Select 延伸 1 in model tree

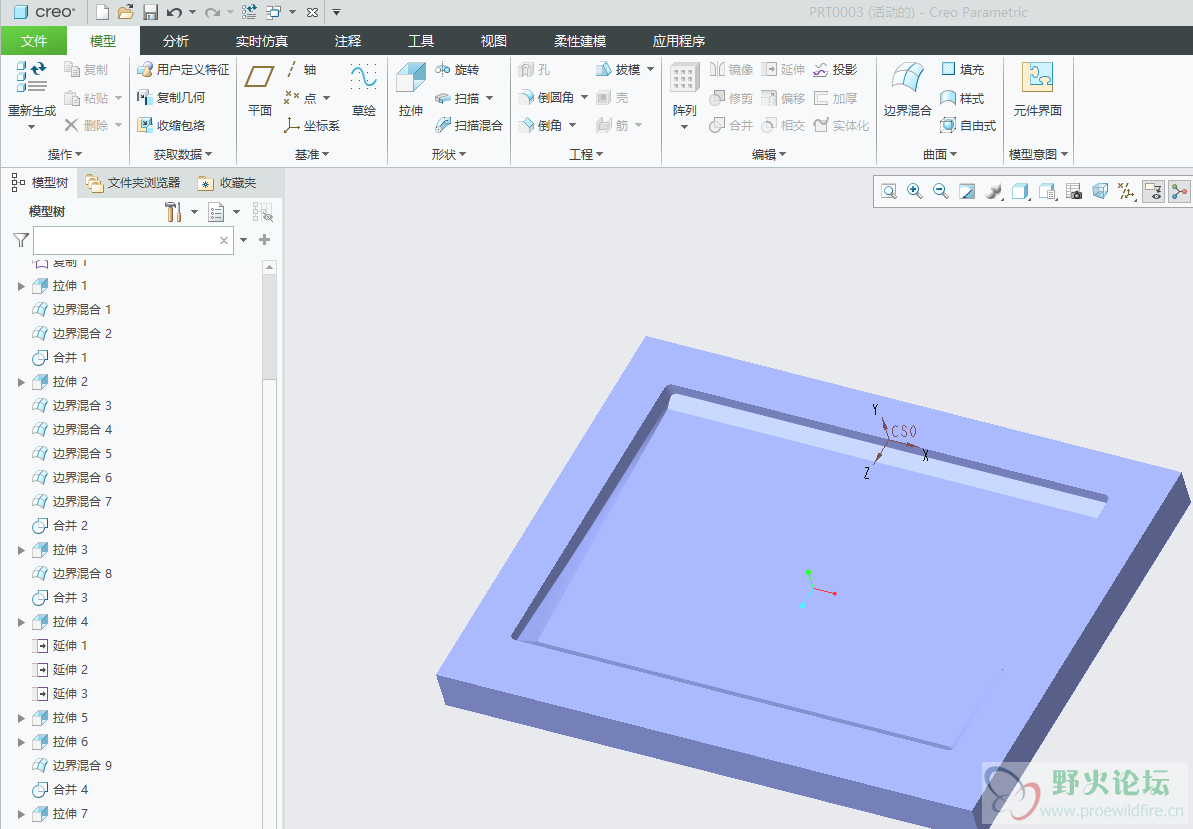coord(60,646)
